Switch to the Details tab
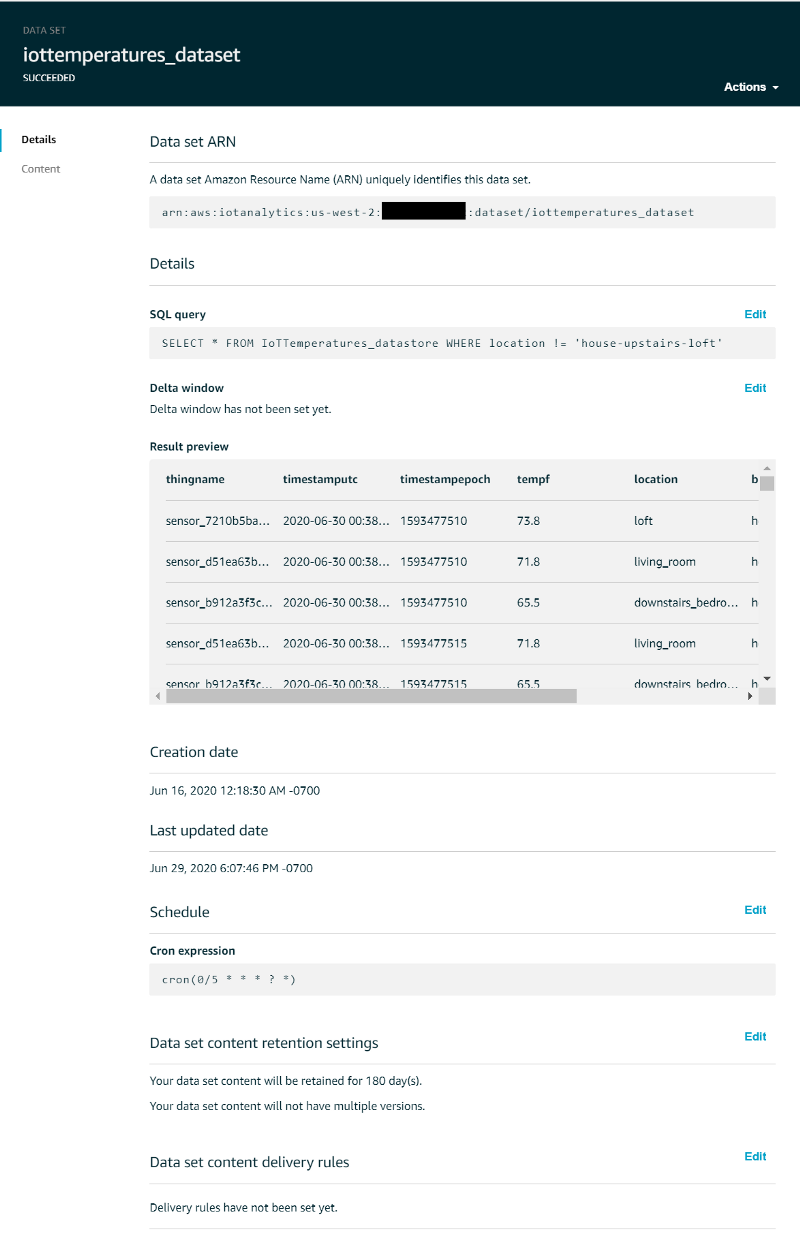Image resolution: width=800 pixels, height=1242 pixels. tap(39, 139)
